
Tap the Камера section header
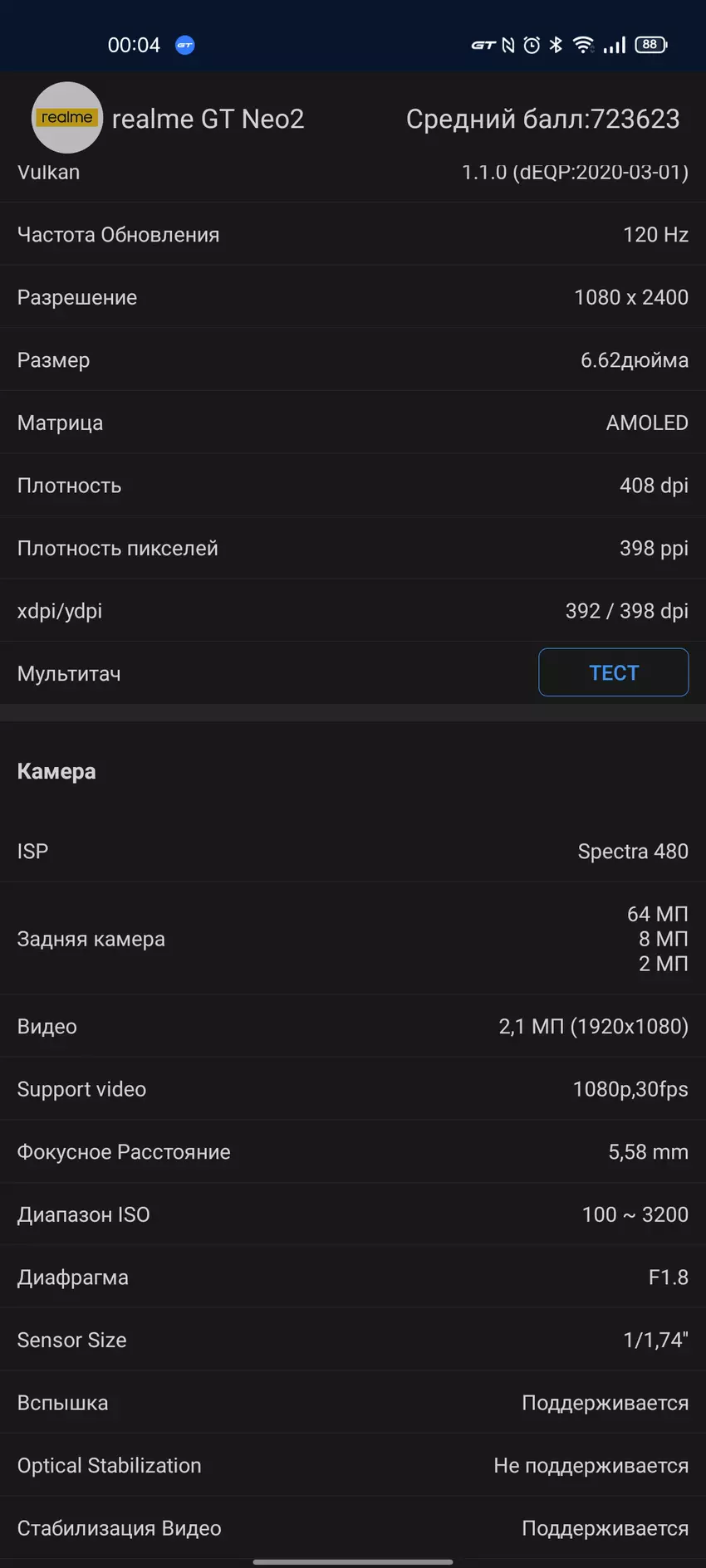tap(56, 771)
